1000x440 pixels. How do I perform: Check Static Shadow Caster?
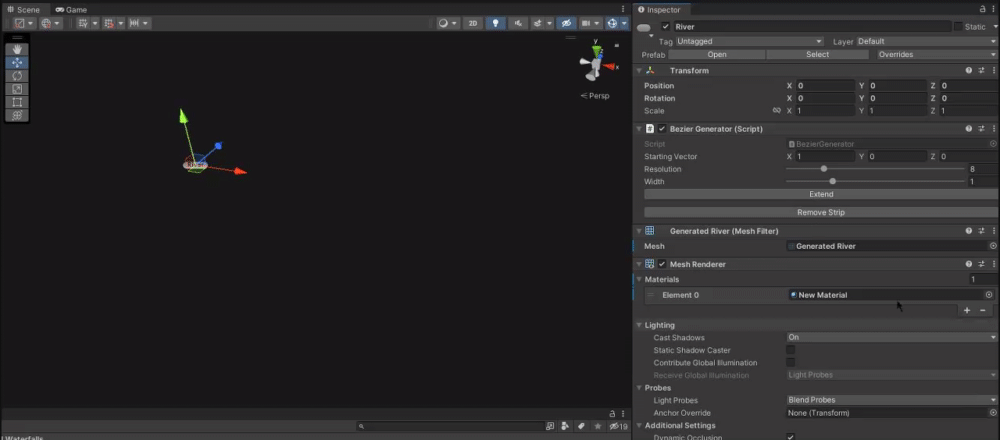click(x=791, y=350)
